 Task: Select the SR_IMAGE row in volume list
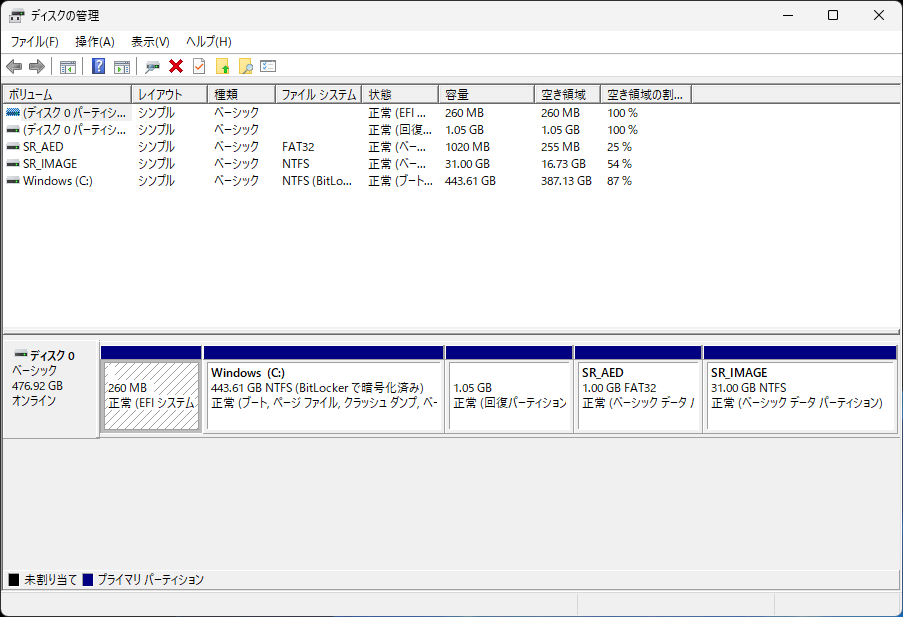tap(50, 164)
